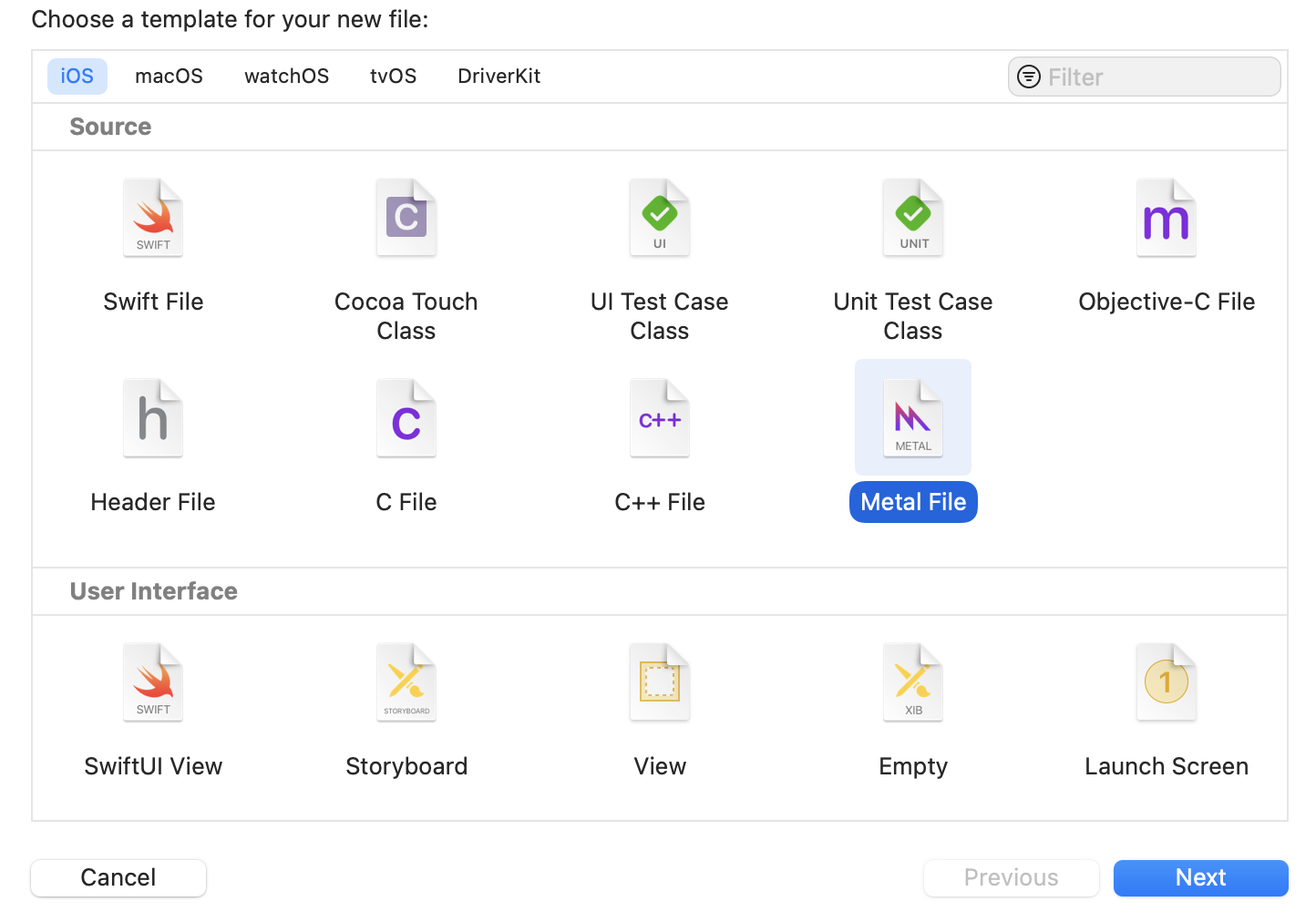
Task: Open the tvOS platform tab
Action: [393, 77]
